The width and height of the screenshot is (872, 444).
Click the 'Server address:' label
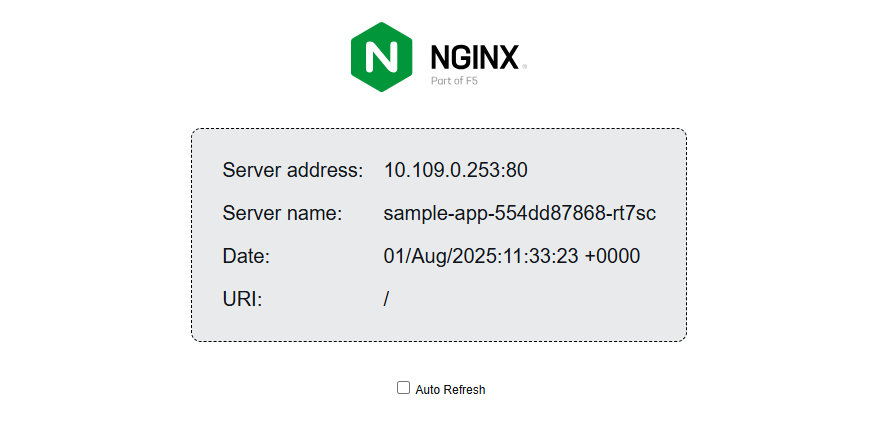[292, 170]
